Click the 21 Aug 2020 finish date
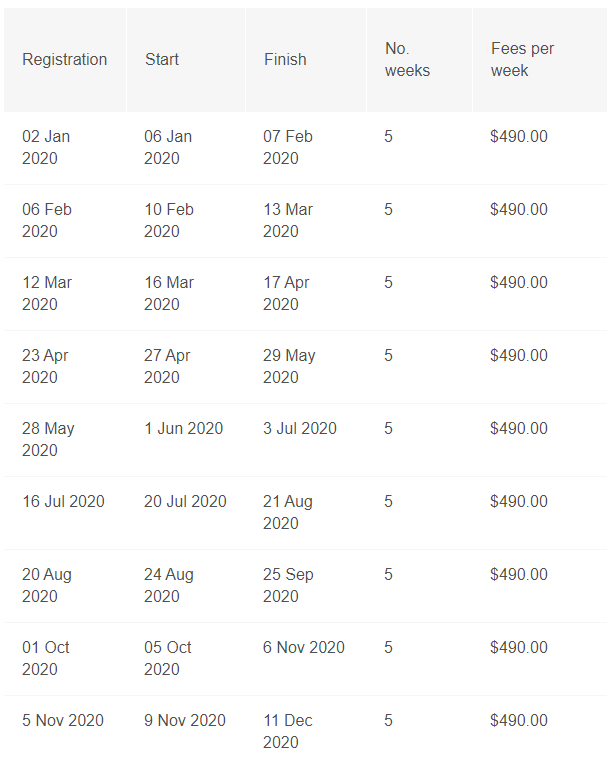The width and height of the screenshot is (610, 765). coord(288,512)
